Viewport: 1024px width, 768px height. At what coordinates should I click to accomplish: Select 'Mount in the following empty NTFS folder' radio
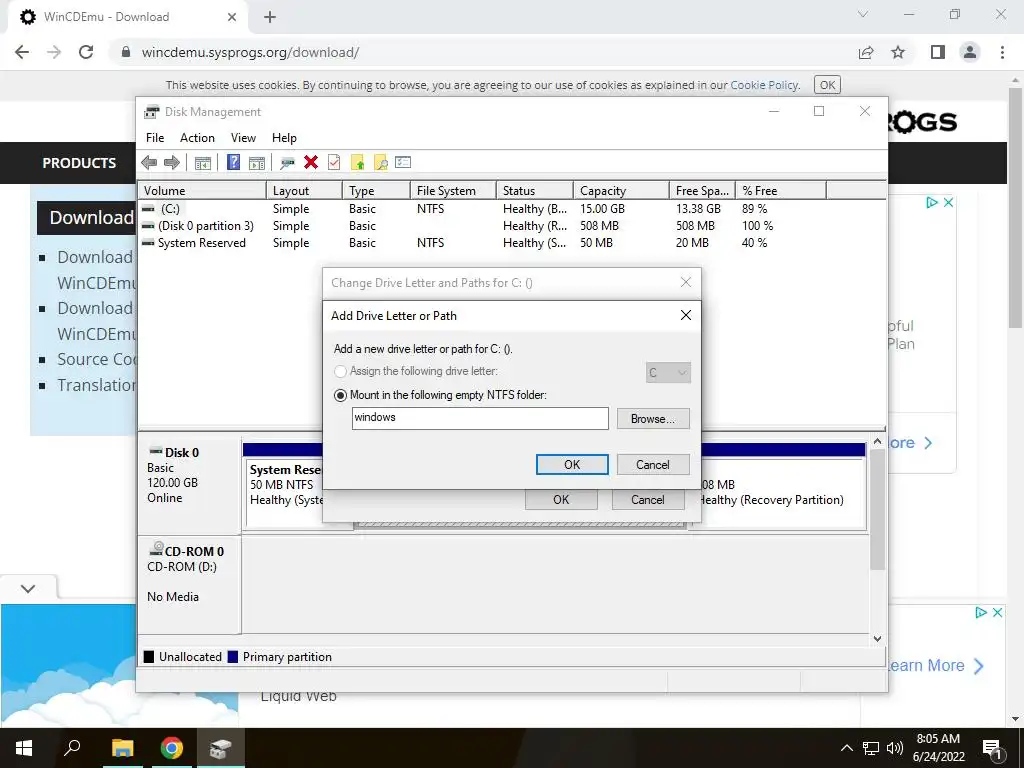[340, 395]
